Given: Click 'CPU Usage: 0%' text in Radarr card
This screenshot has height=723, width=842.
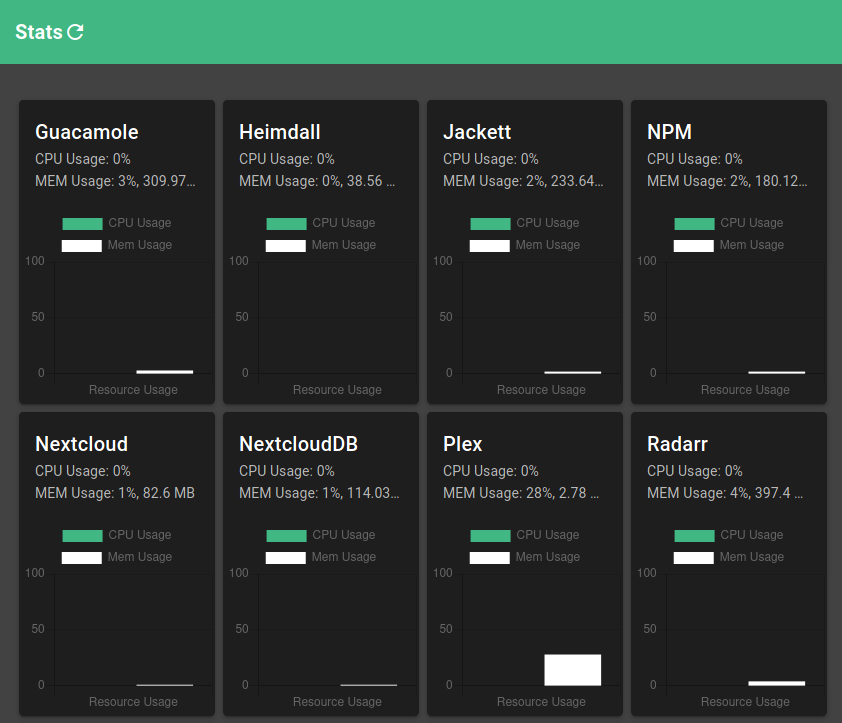Looking at the screenshot, I should click(x=695, y=471).
